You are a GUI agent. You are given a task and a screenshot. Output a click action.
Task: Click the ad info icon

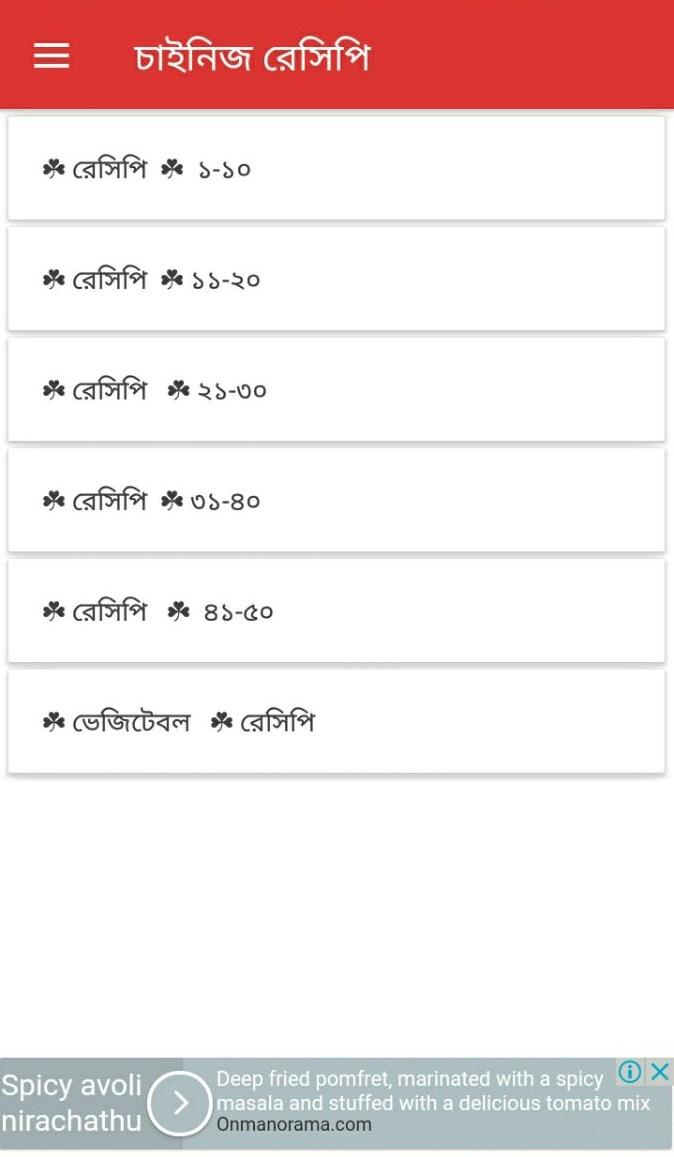click(630, 1071)
